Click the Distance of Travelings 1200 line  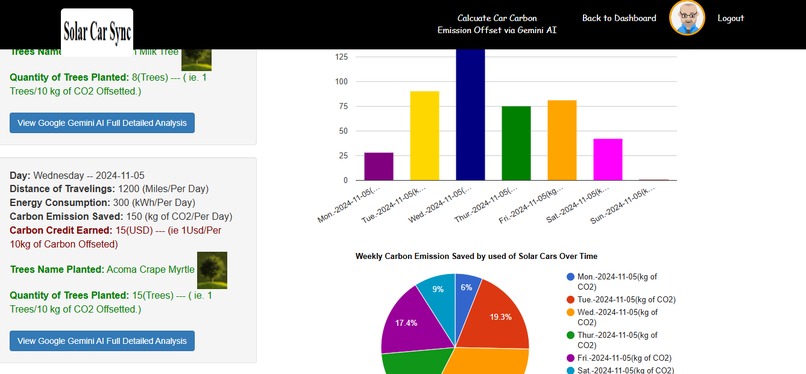coord(109,189)
